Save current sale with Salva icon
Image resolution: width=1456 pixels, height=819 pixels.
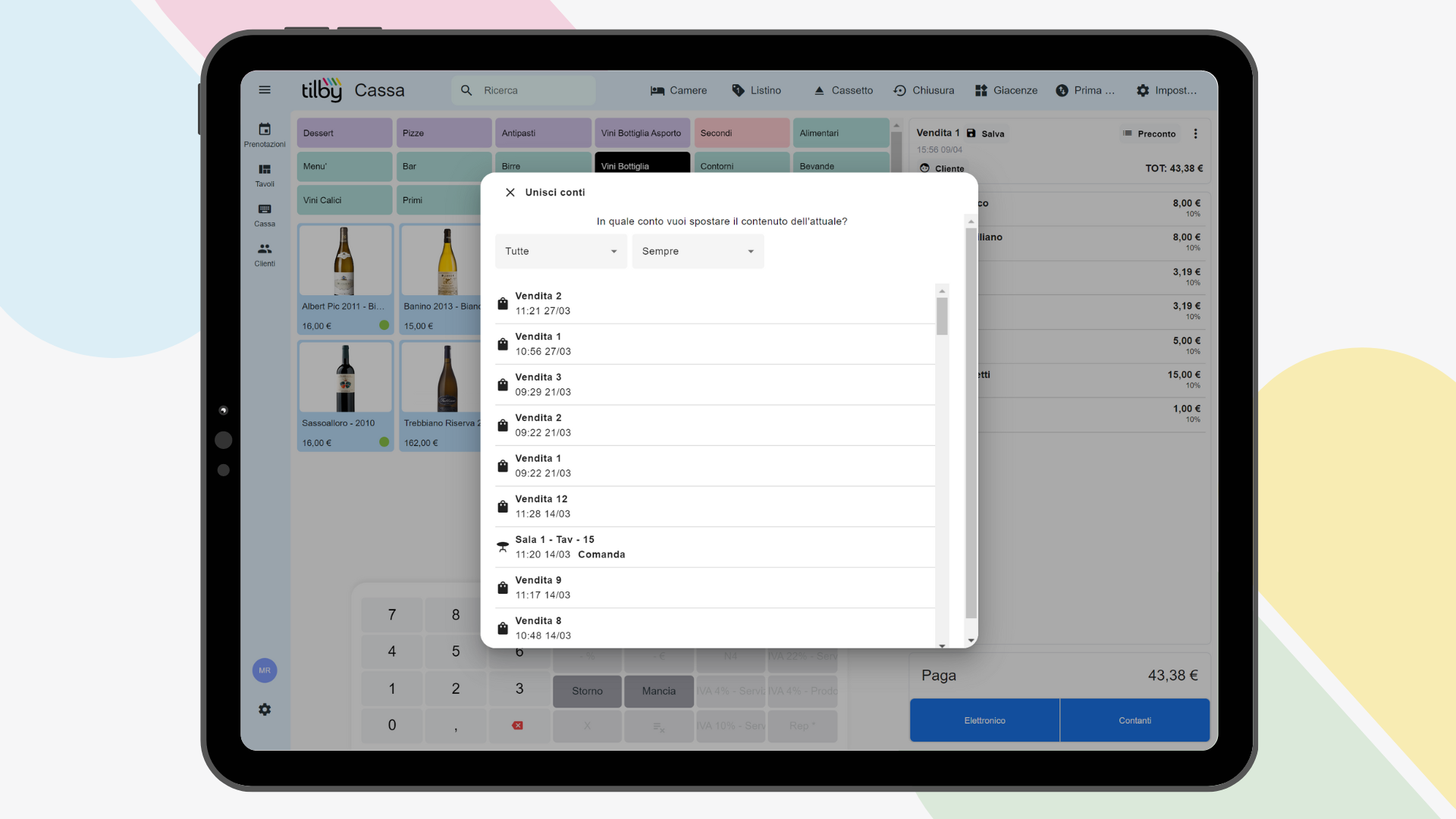[x=985, y=133]
